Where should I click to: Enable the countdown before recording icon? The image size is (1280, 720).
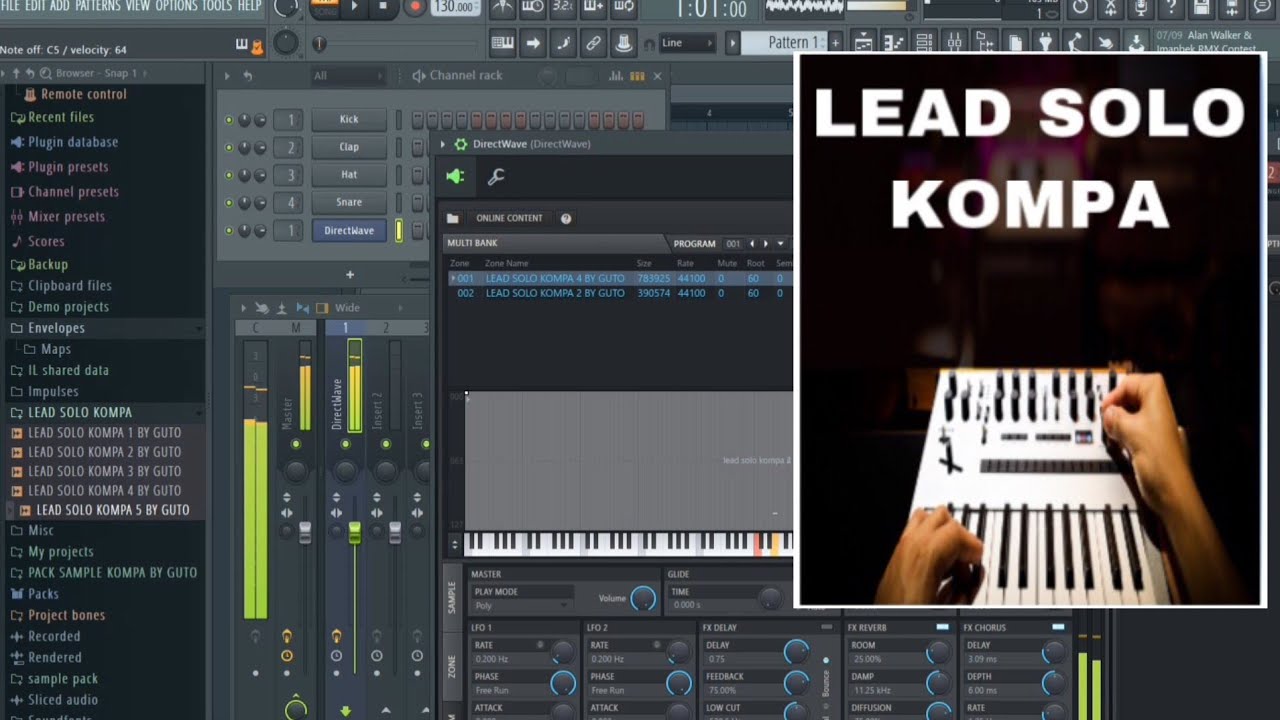click(563, 7)
